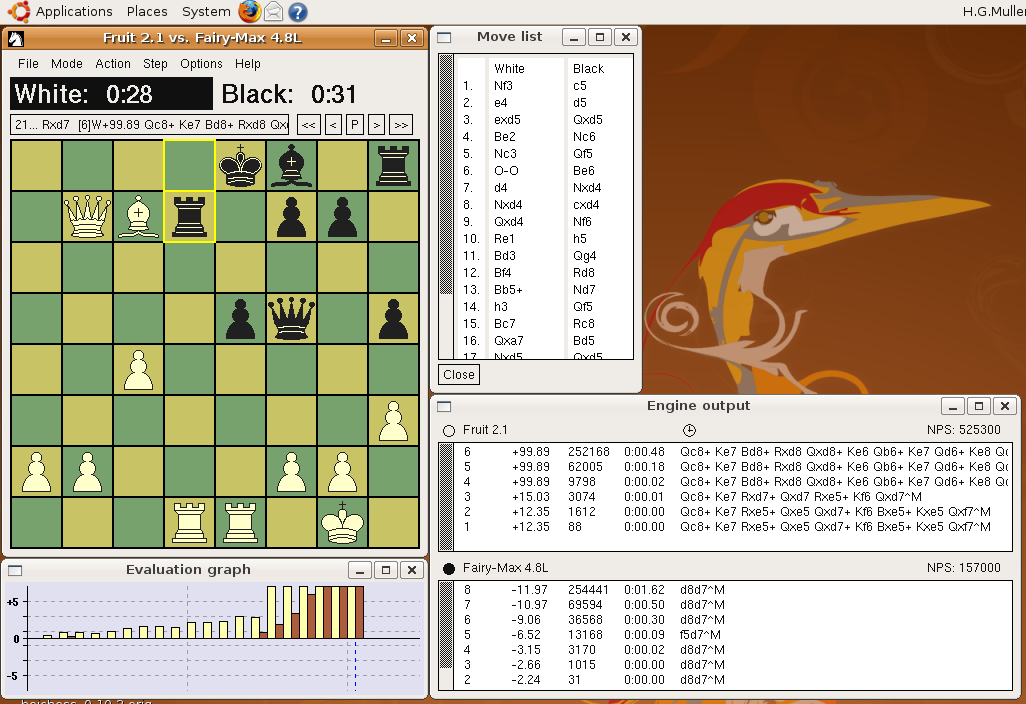Image resolution: width=1026 pixels, height=704 pixels.
Task: Select the black queen on f5
Action: [291, 319]
